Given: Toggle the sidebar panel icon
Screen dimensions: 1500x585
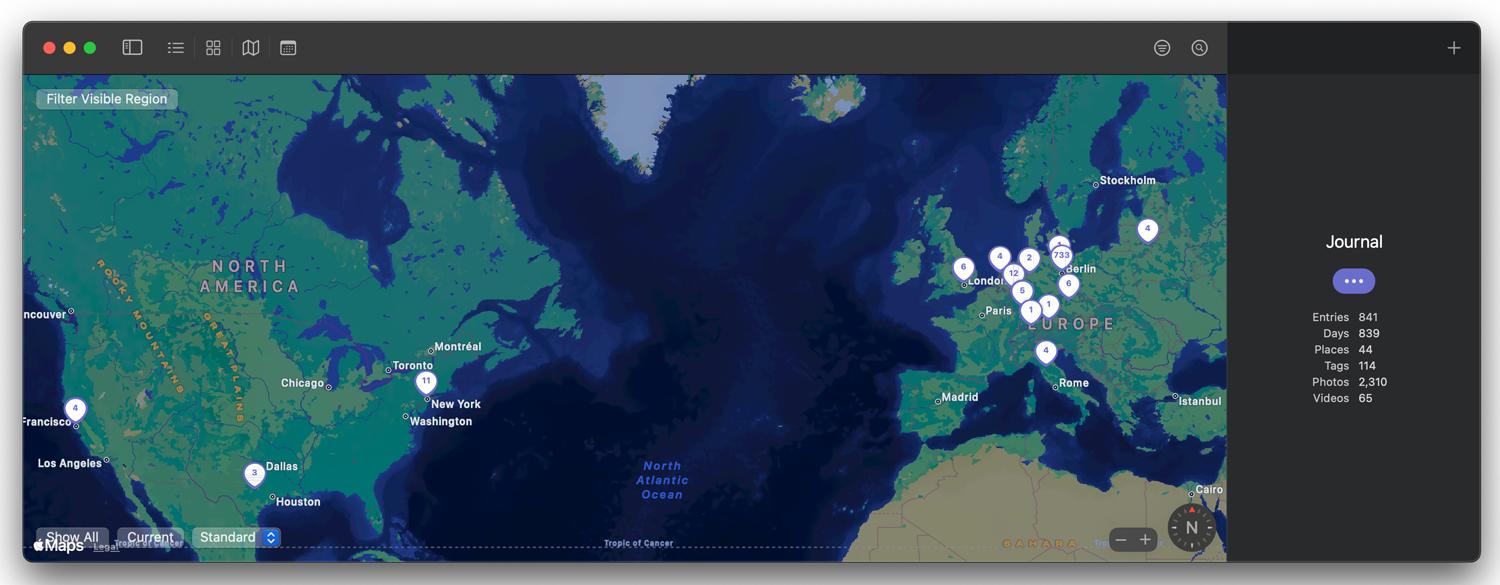Looking at the screenshot, I should click(x=132, y=47).
